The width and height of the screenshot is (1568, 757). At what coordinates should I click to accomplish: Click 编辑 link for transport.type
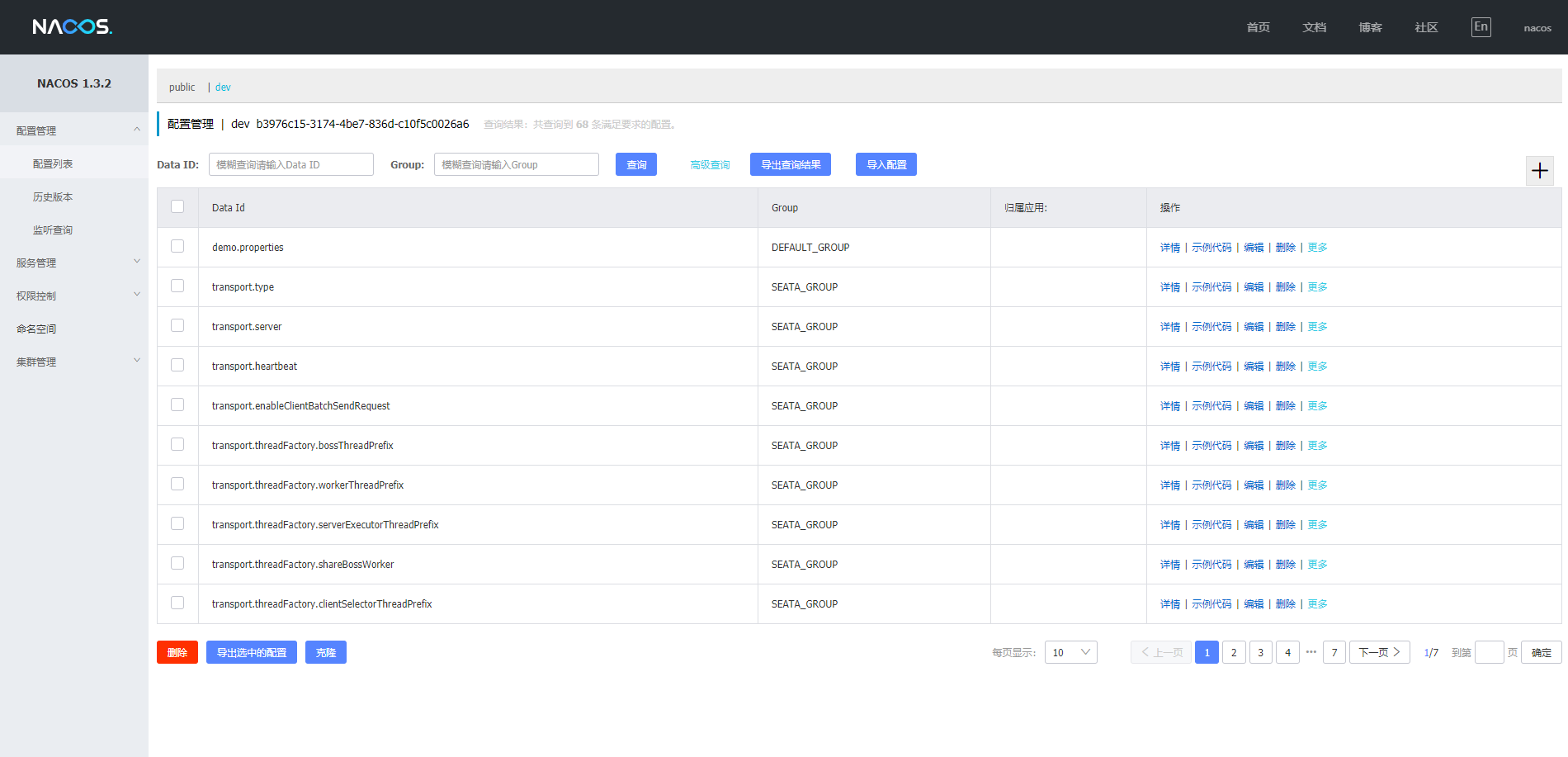[1254, 287]
